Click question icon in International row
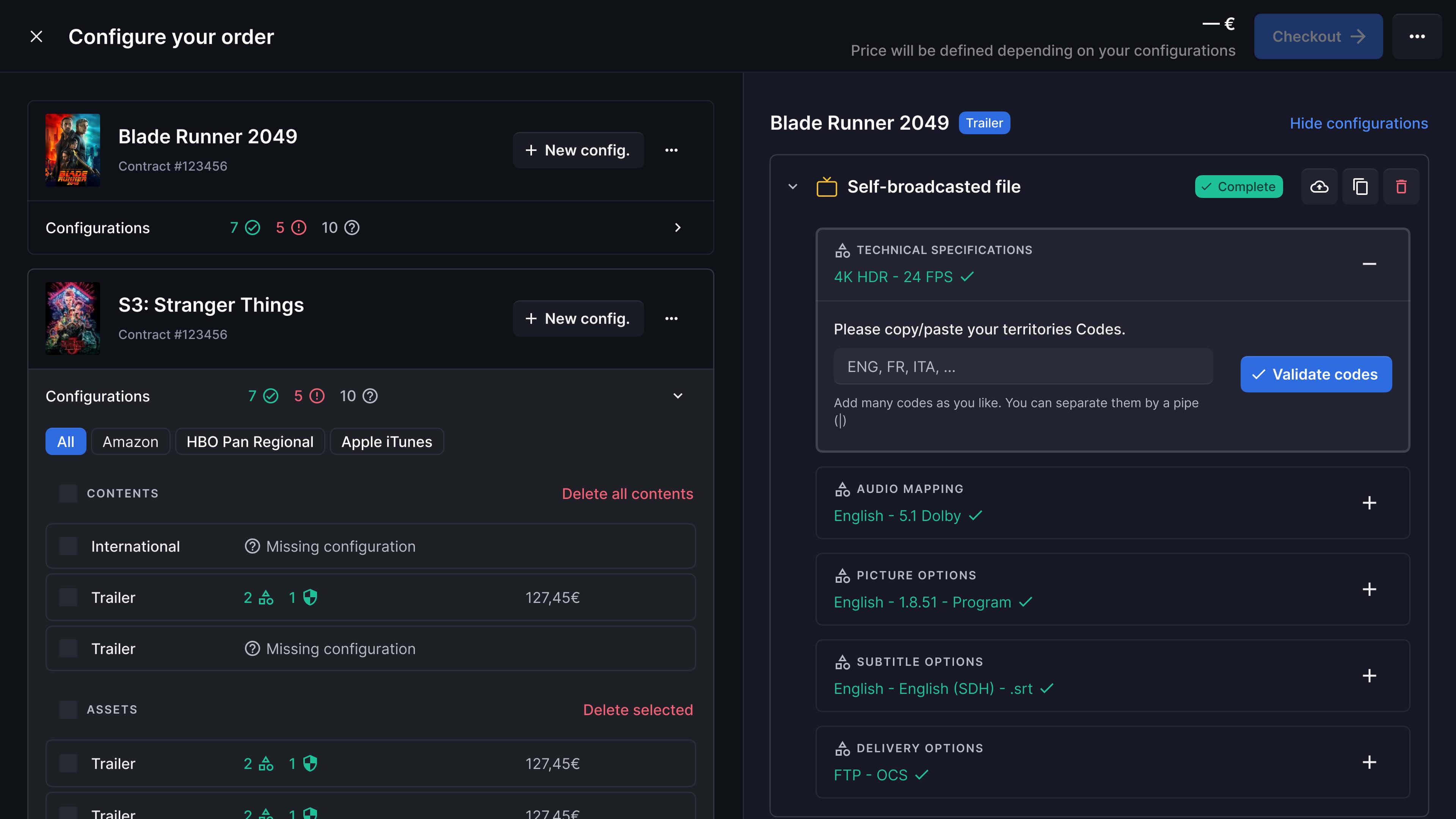The width and height of the screenshot is (1456, 819). 252,546
